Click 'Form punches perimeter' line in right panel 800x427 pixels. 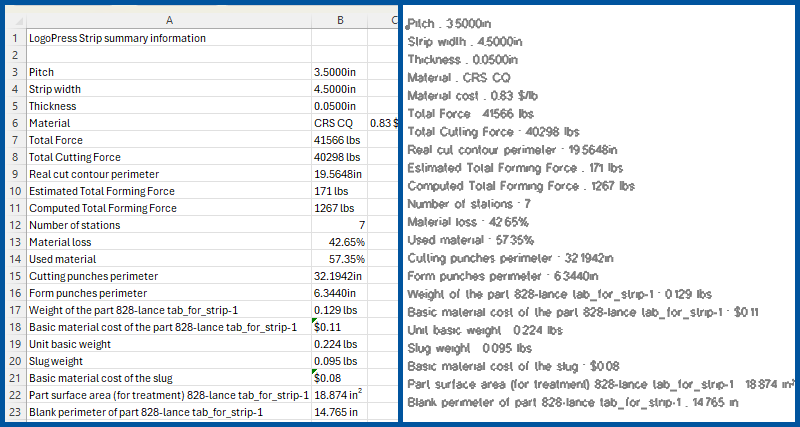click(503, 277)
